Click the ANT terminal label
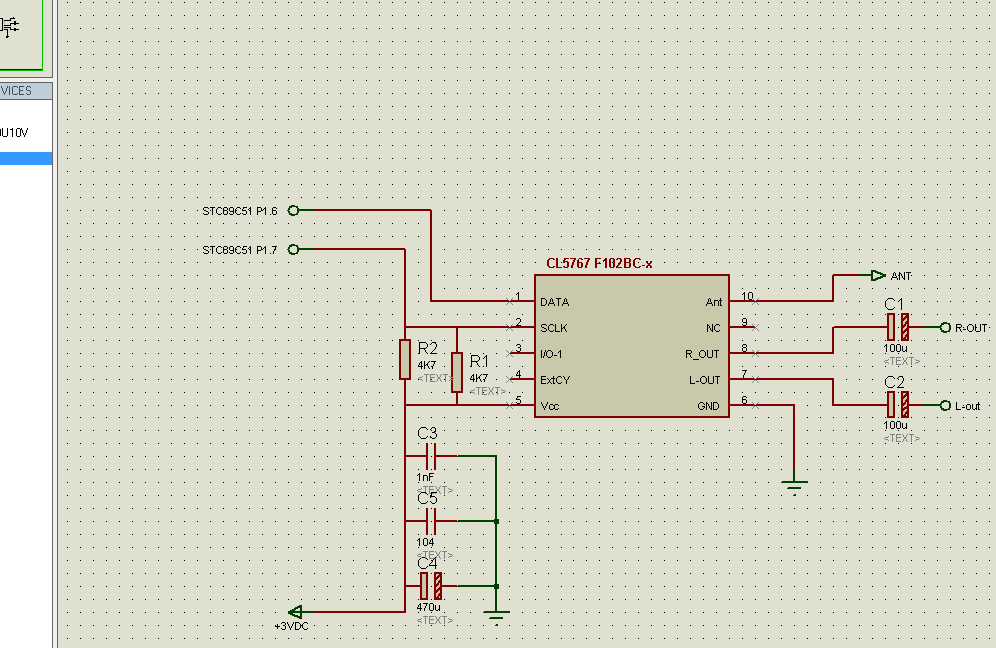The image size is (996, 648). tap(901, 276)
